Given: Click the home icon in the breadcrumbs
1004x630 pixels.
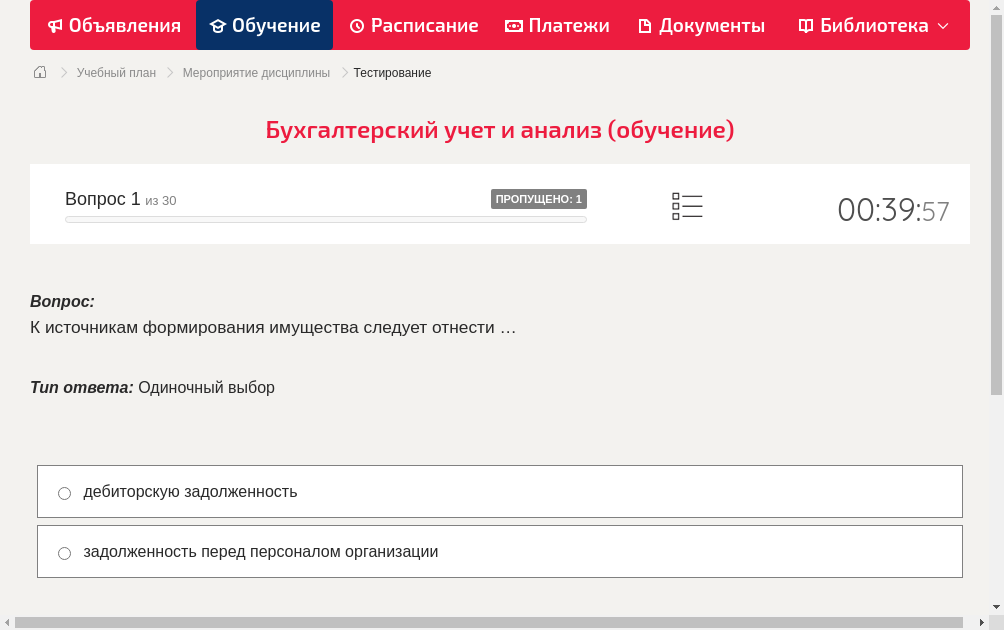Looking at the screenshot, I should tap(39, 72).
